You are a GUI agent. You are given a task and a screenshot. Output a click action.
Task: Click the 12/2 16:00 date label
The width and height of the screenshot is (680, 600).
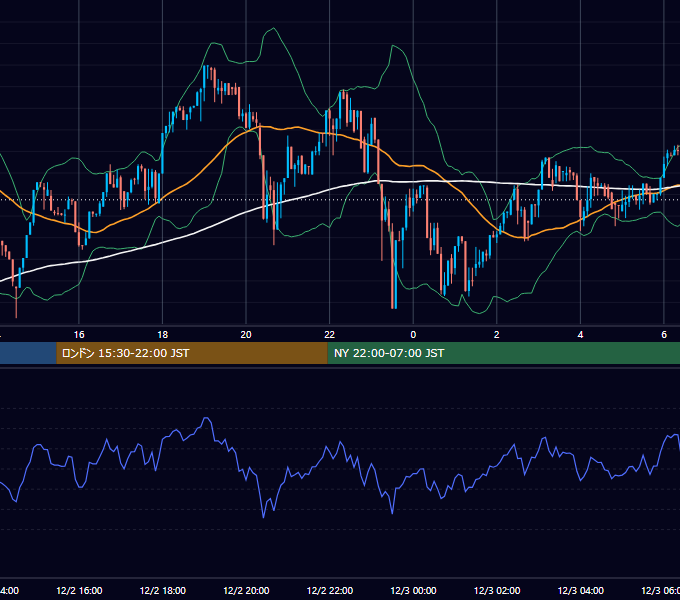coord(79,590)
